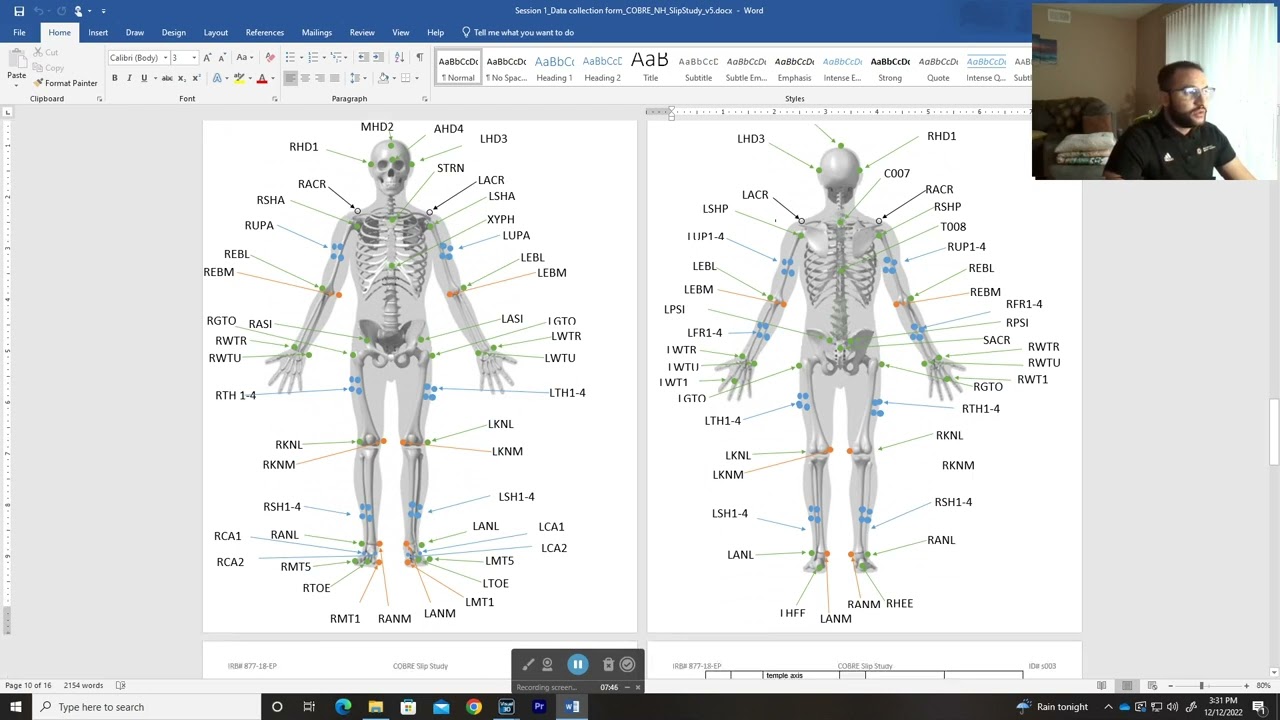Viewport: 1280px width, 720px height.
Task: Apply the Heading 1 style
Action: (x=554, y=68)
